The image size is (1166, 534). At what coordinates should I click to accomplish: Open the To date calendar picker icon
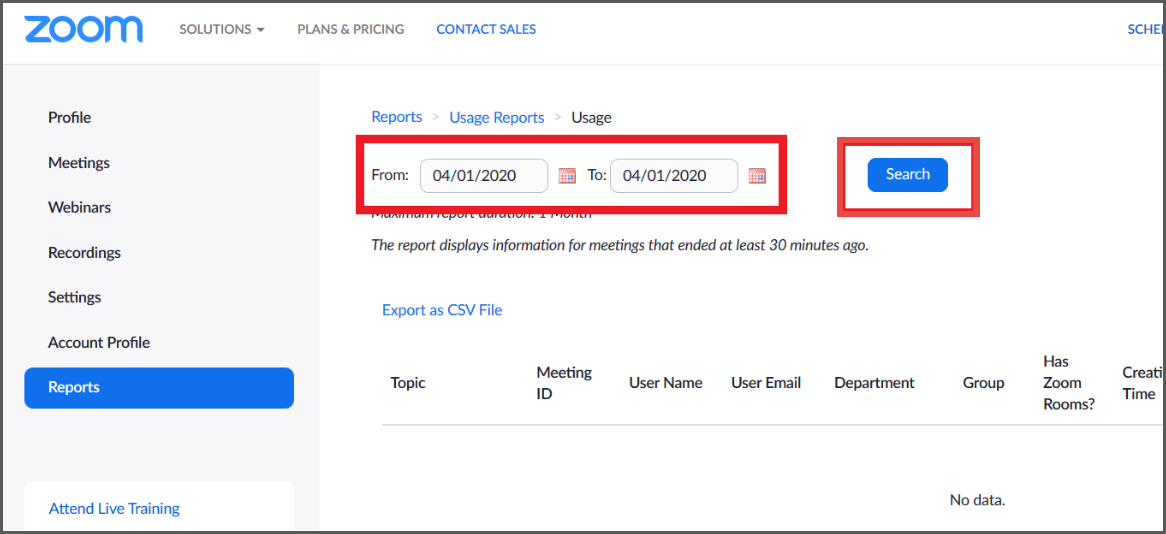pos(757,176)
